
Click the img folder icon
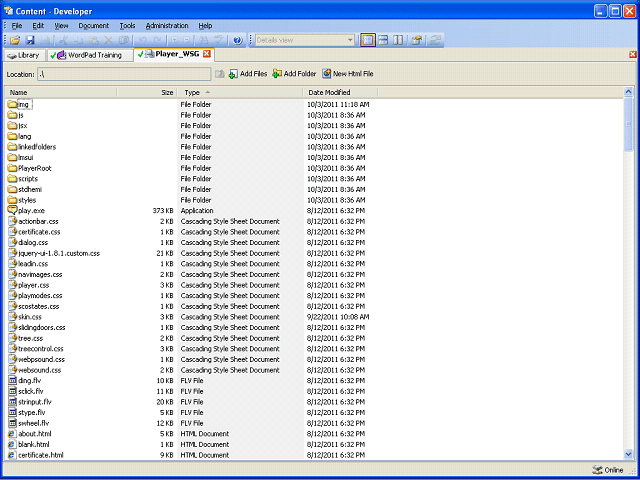click(13, 104)
